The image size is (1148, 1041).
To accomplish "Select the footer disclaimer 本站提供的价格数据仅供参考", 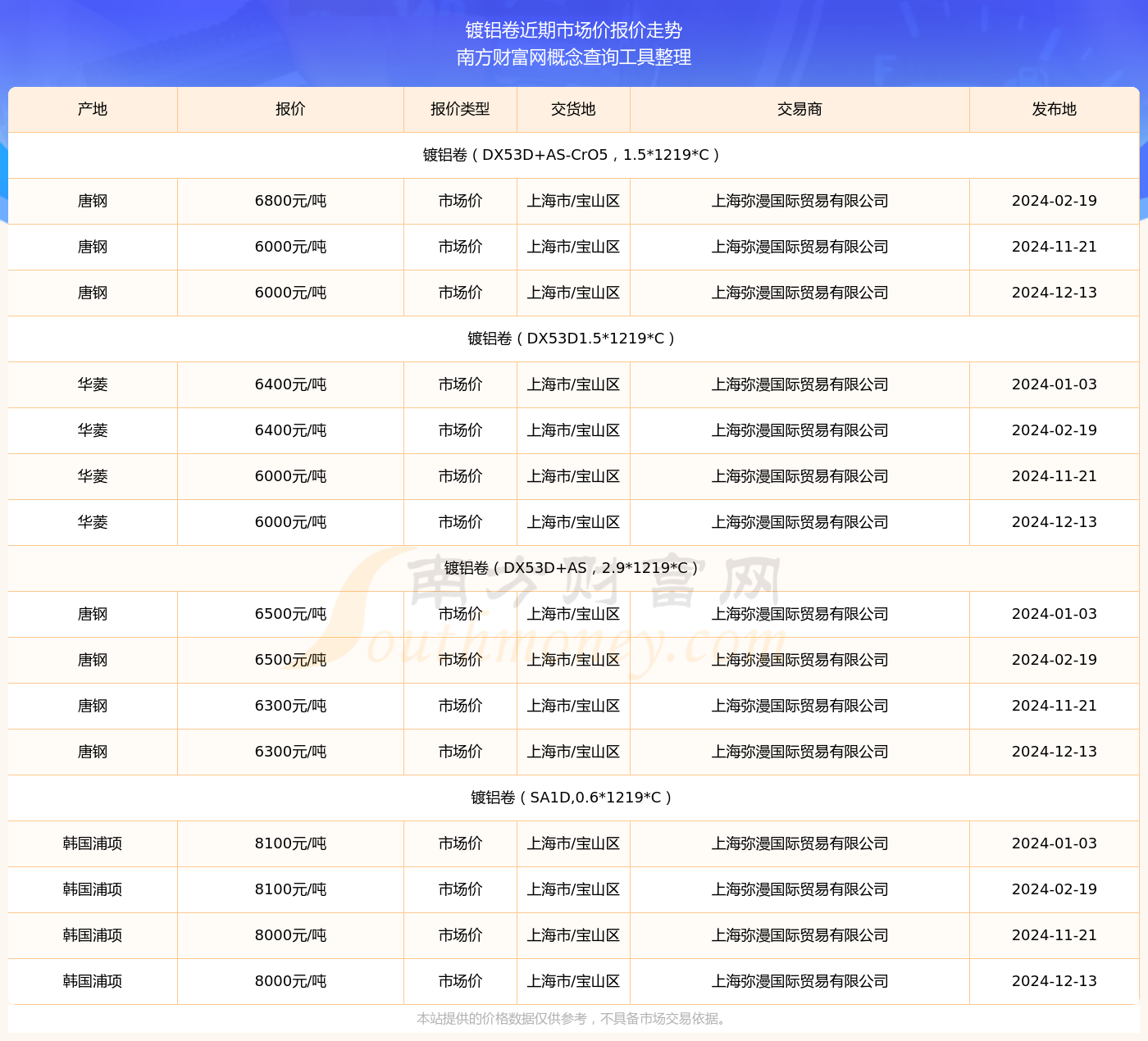I will 501,1019.
